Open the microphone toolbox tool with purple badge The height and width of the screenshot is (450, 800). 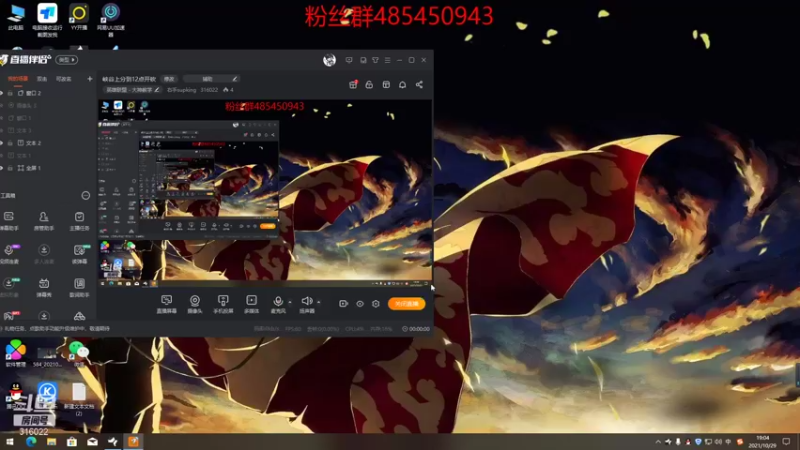tap(9, 254)
